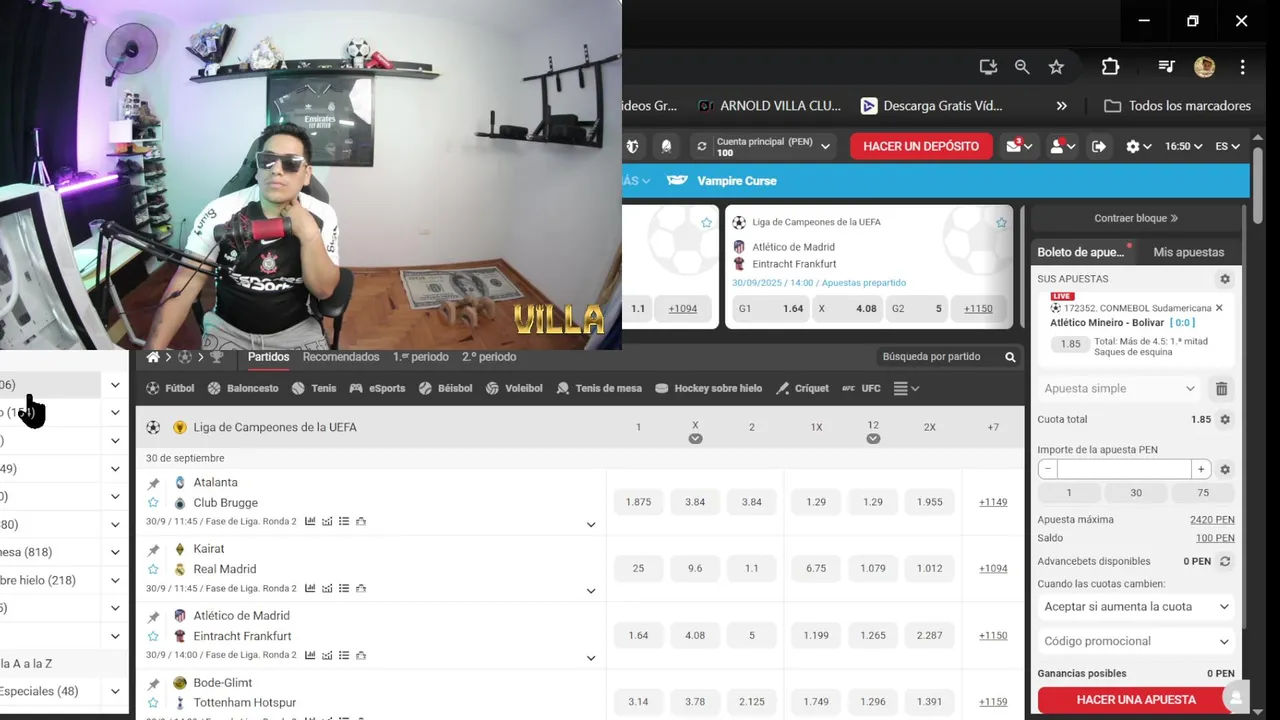This screenshot has width=1280, height=720.
Task: Open the Todos los marcadores folder
Action: tap(1177, 106)
